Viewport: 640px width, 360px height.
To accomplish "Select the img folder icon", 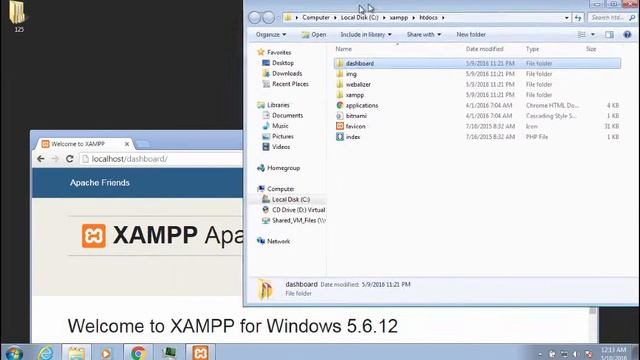I will click(x=340, y=74).
